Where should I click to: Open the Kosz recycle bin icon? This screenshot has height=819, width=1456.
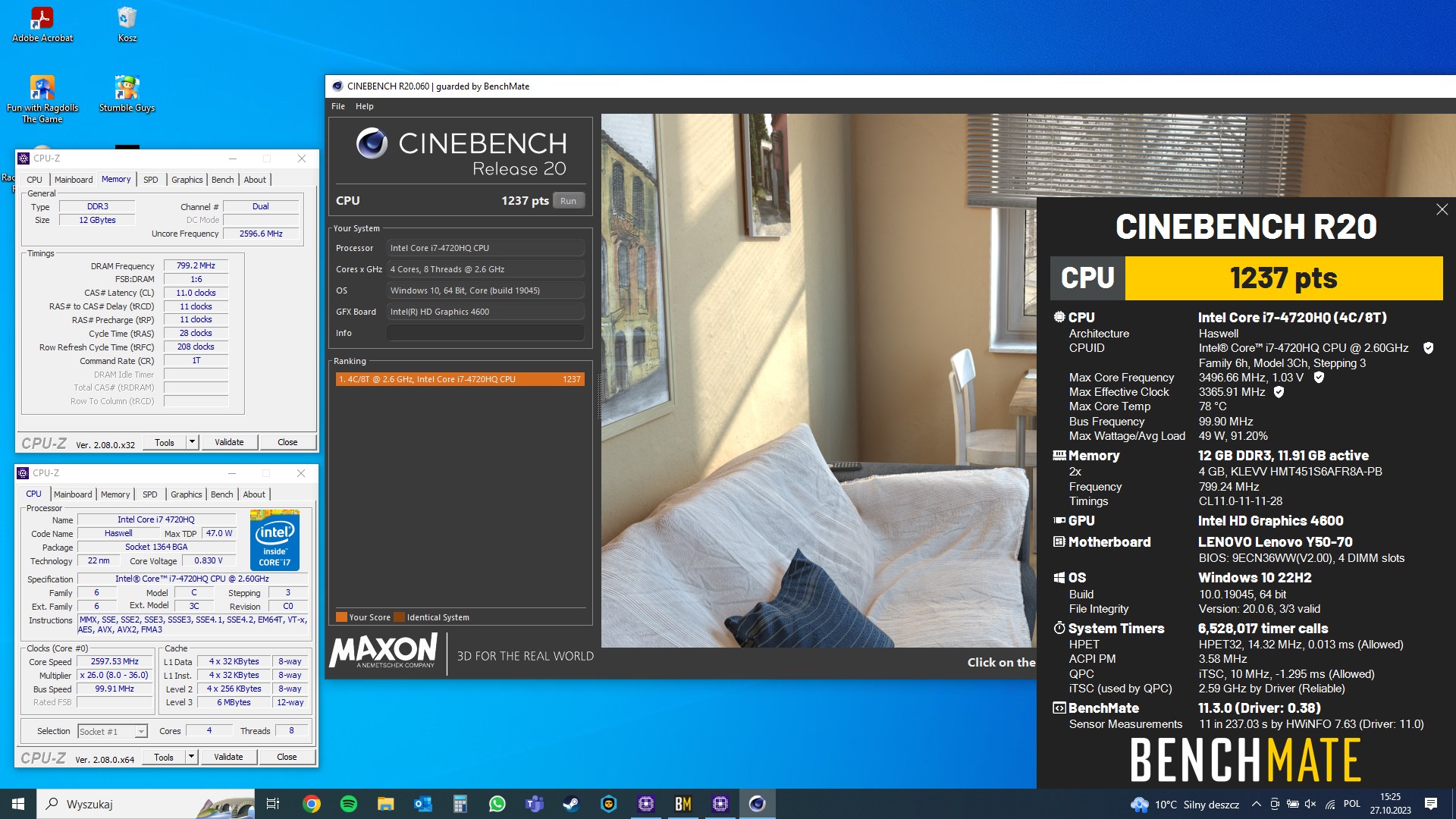[127, 24]
